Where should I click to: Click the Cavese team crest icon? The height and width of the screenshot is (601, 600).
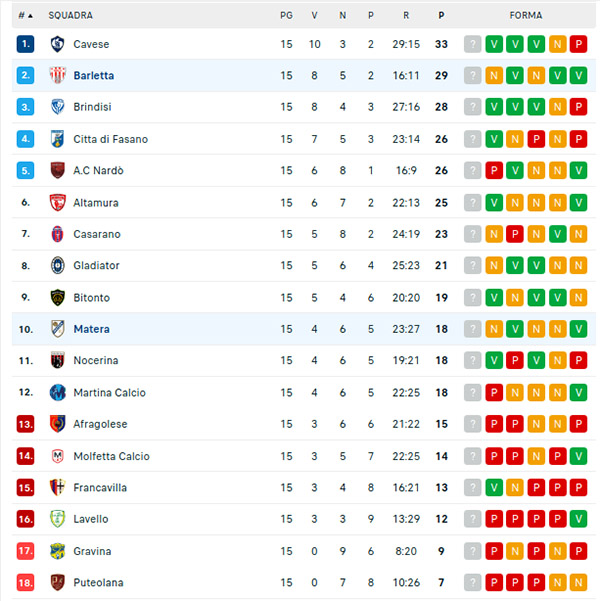[58, 44]
